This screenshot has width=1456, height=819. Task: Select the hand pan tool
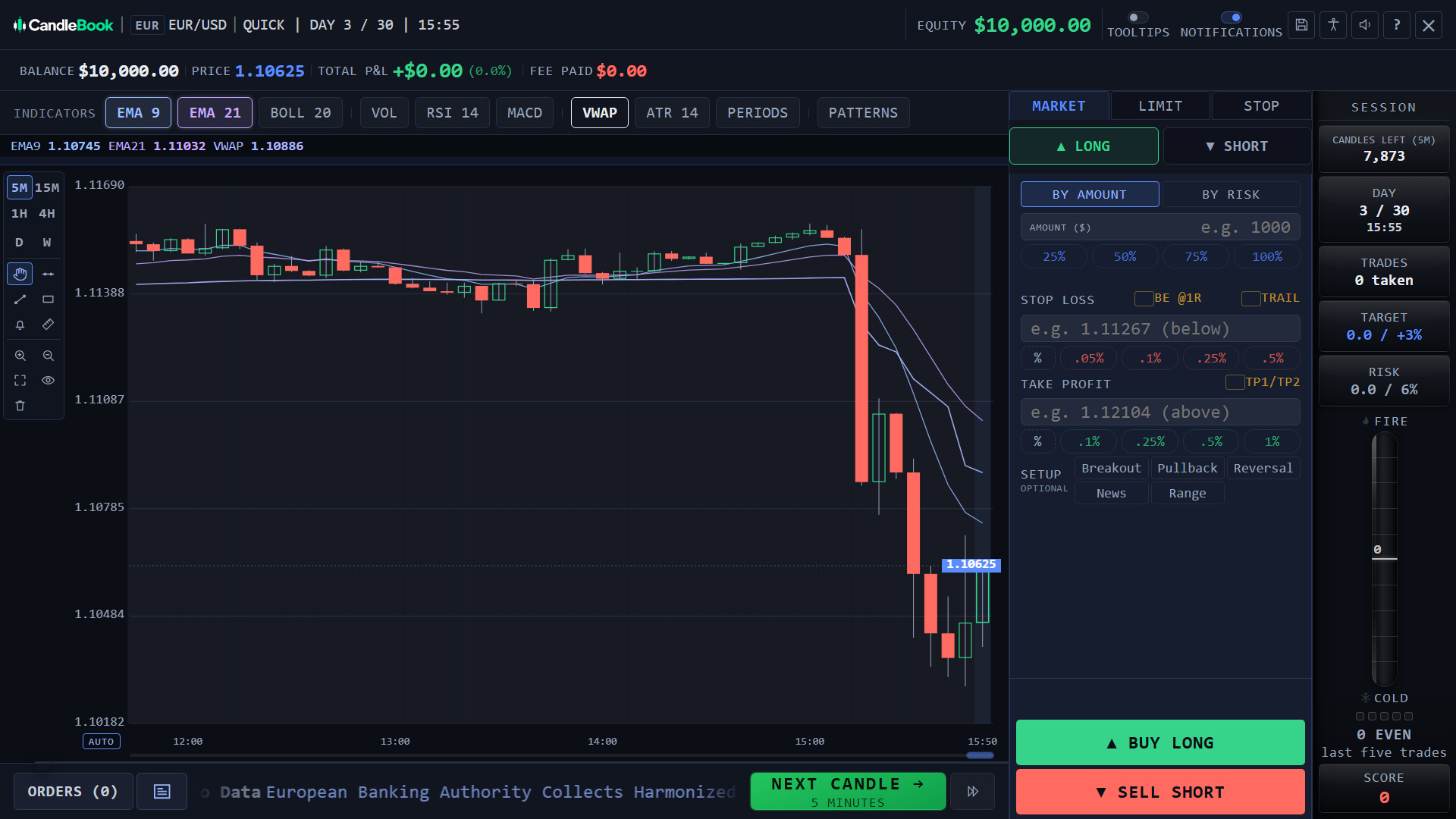pos(20,274)
